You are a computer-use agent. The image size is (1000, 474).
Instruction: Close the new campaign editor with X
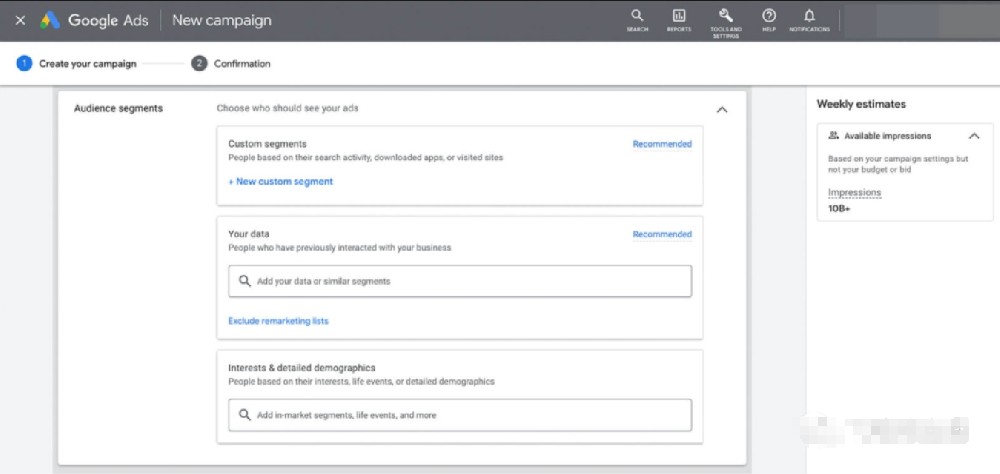[x=20, y=20]
